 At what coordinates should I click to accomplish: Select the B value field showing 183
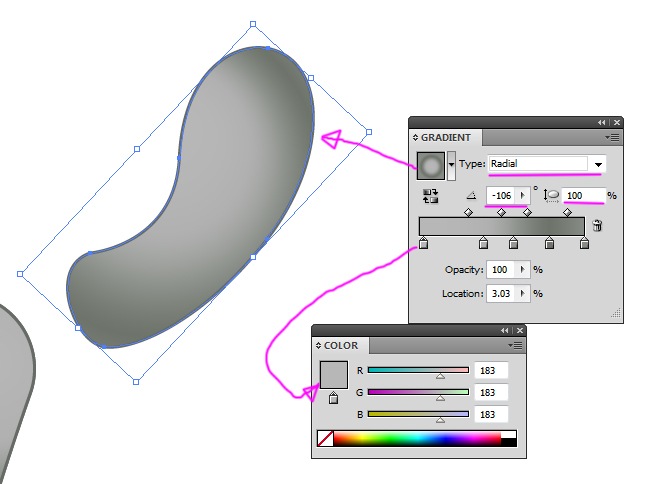coord(491,414)
